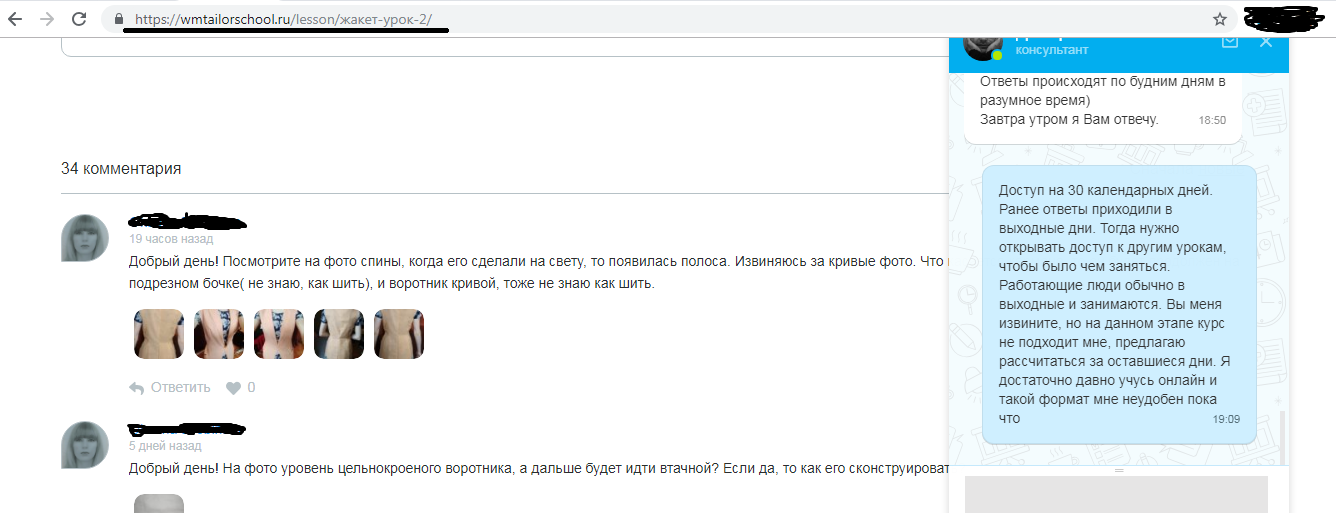The height and width of the screenshot is (513, 1336).
Task: Click the chat window scrollbar thumb
Action: tap(1281, 435)
